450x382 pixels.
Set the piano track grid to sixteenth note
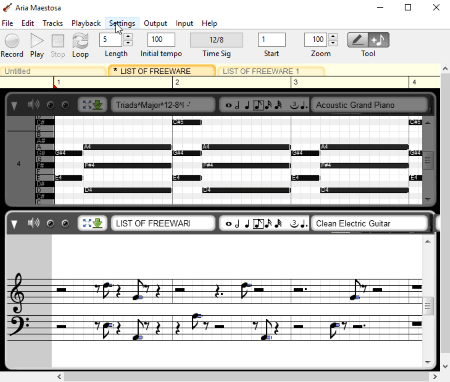[268, 105]
